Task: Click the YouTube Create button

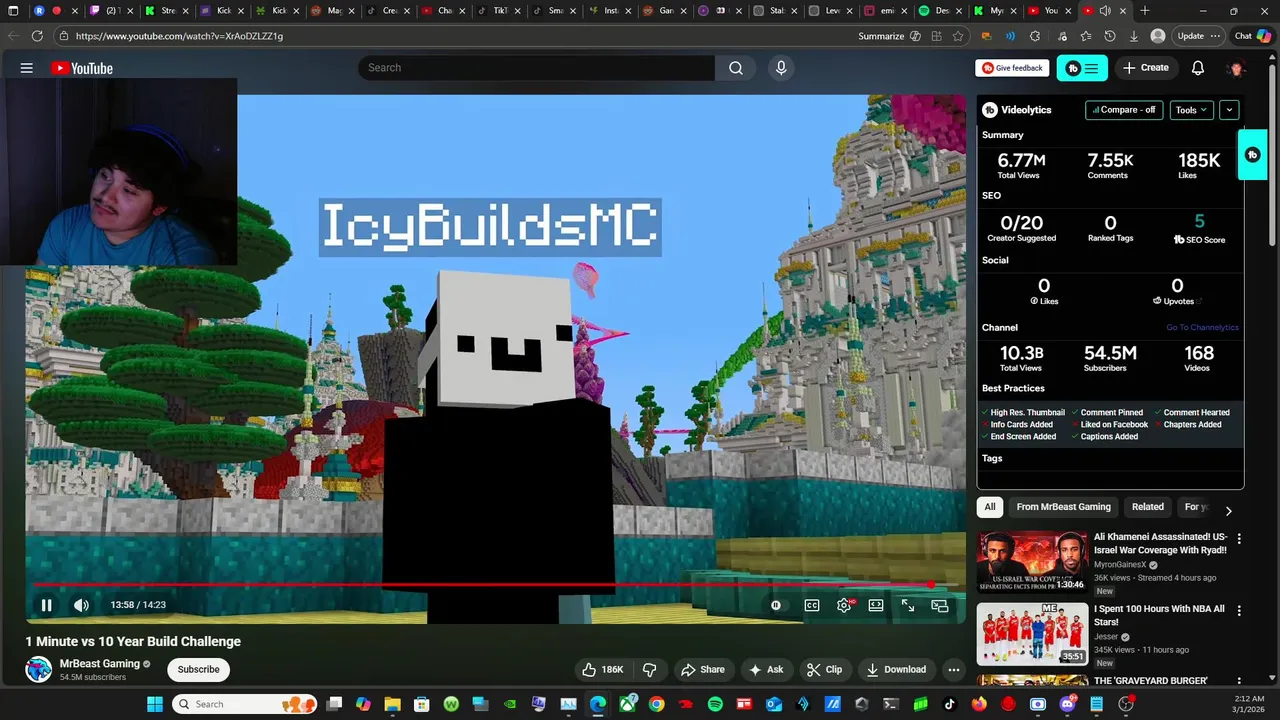Action: click(x=1146, y=68)
